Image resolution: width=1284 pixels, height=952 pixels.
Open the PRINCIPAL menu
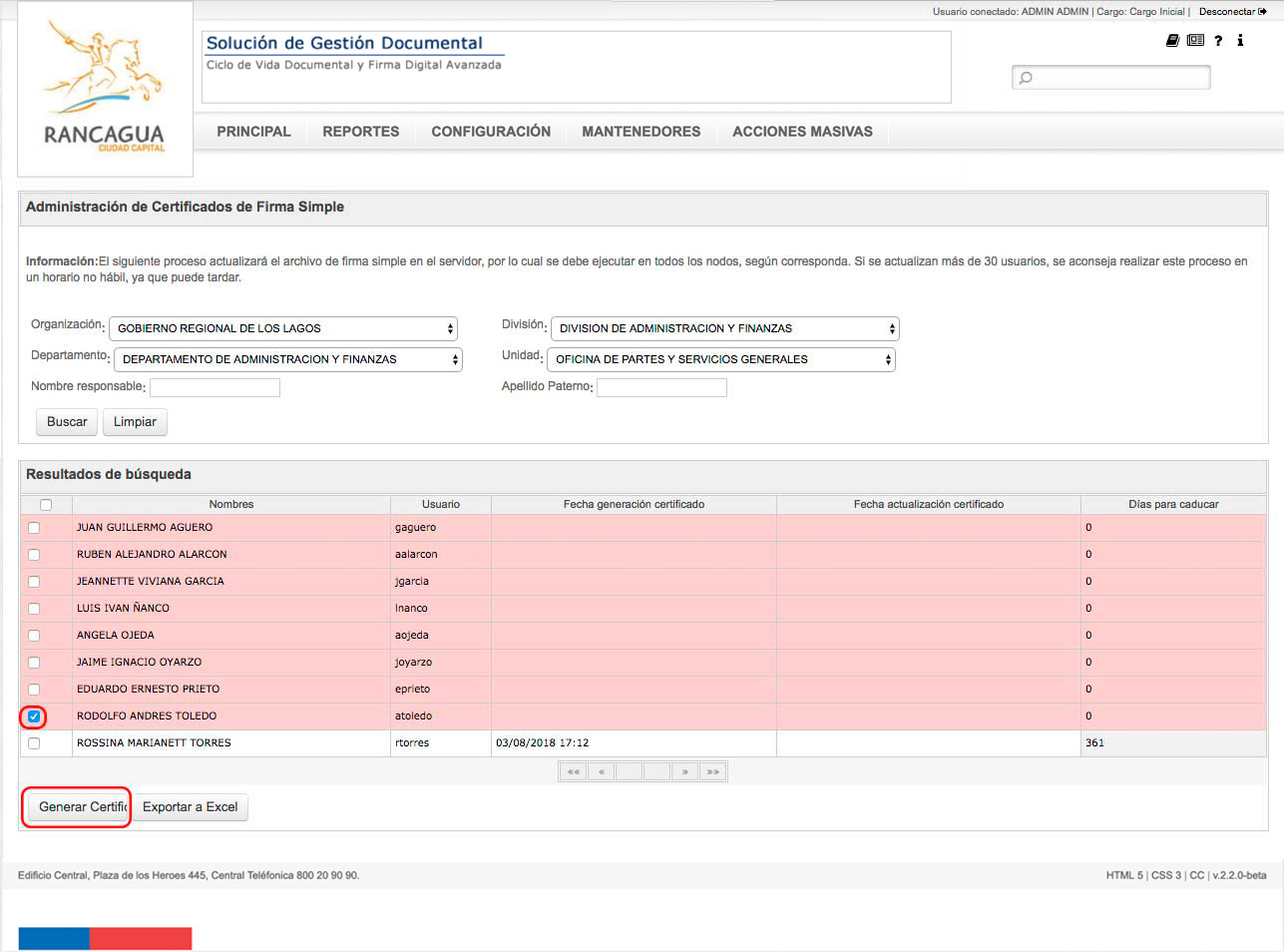[x=253, y=132]
